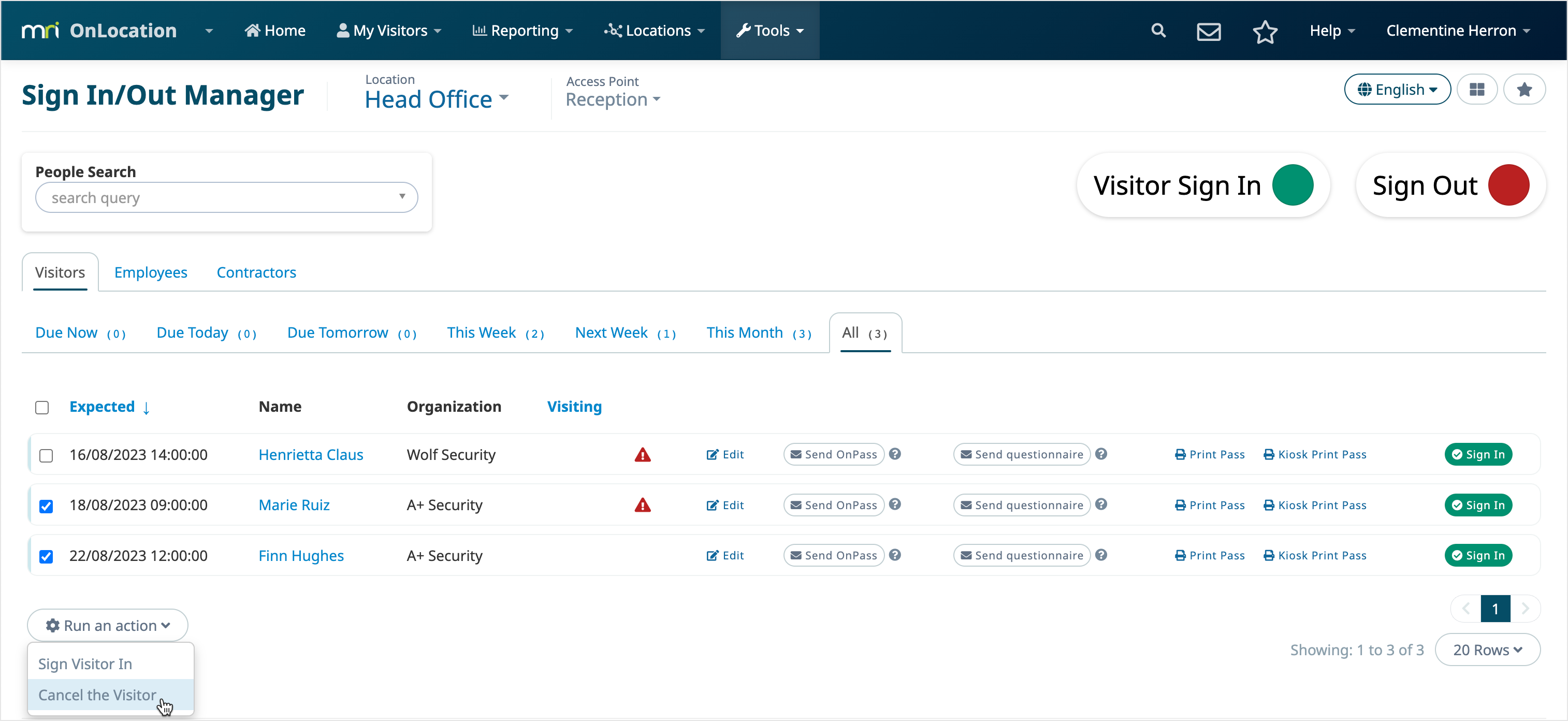
Task: Switch to the Employees tab
Action: point(150,272)
